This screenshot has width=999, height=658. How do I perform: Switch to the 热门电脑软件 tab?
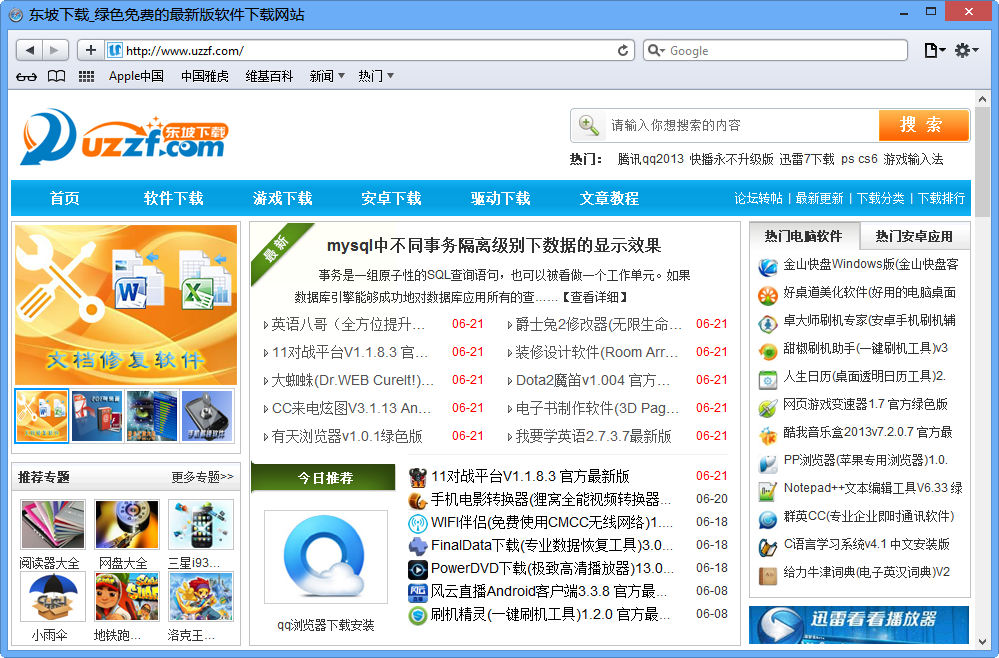tap(804, 236)
